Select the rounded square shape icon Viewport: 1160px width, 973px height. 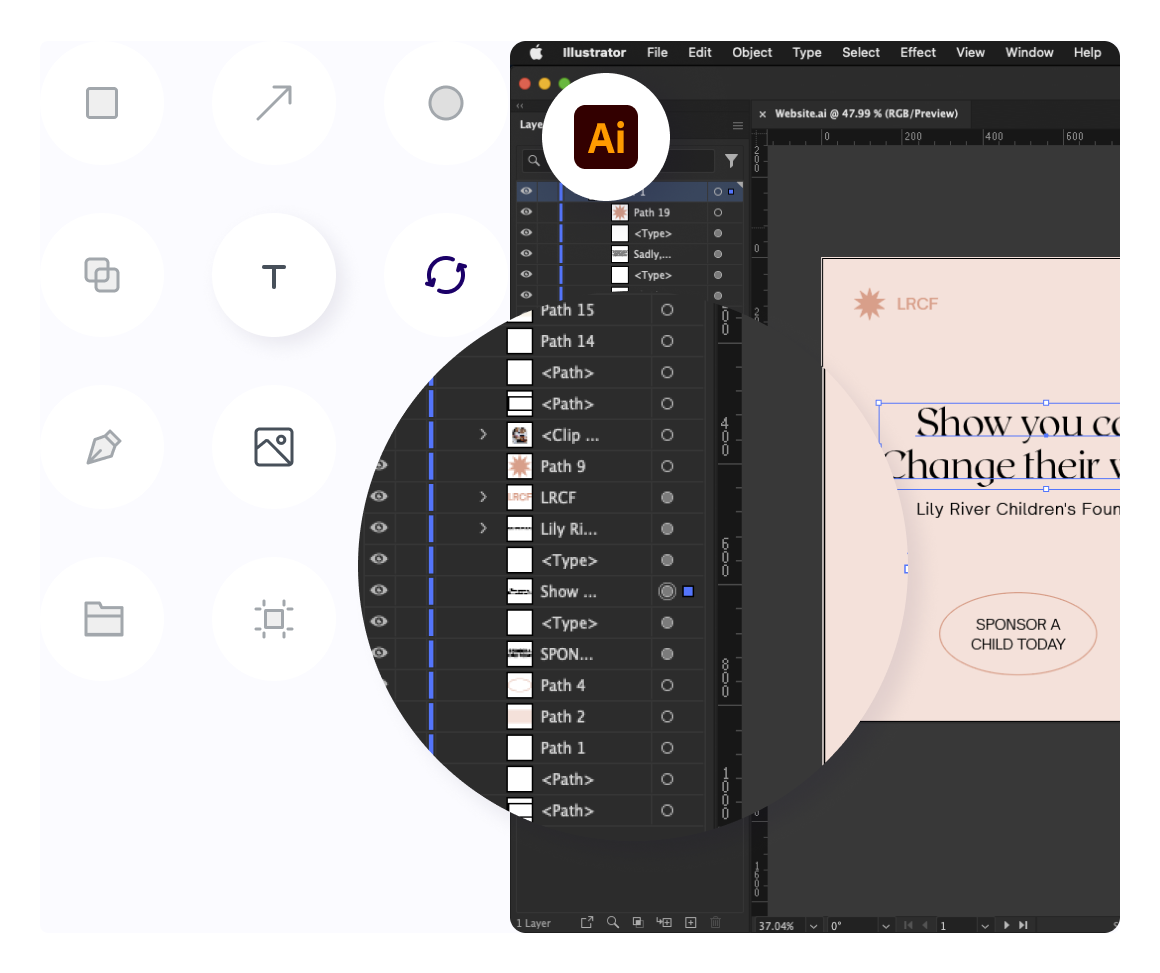[x=102, y=103]
